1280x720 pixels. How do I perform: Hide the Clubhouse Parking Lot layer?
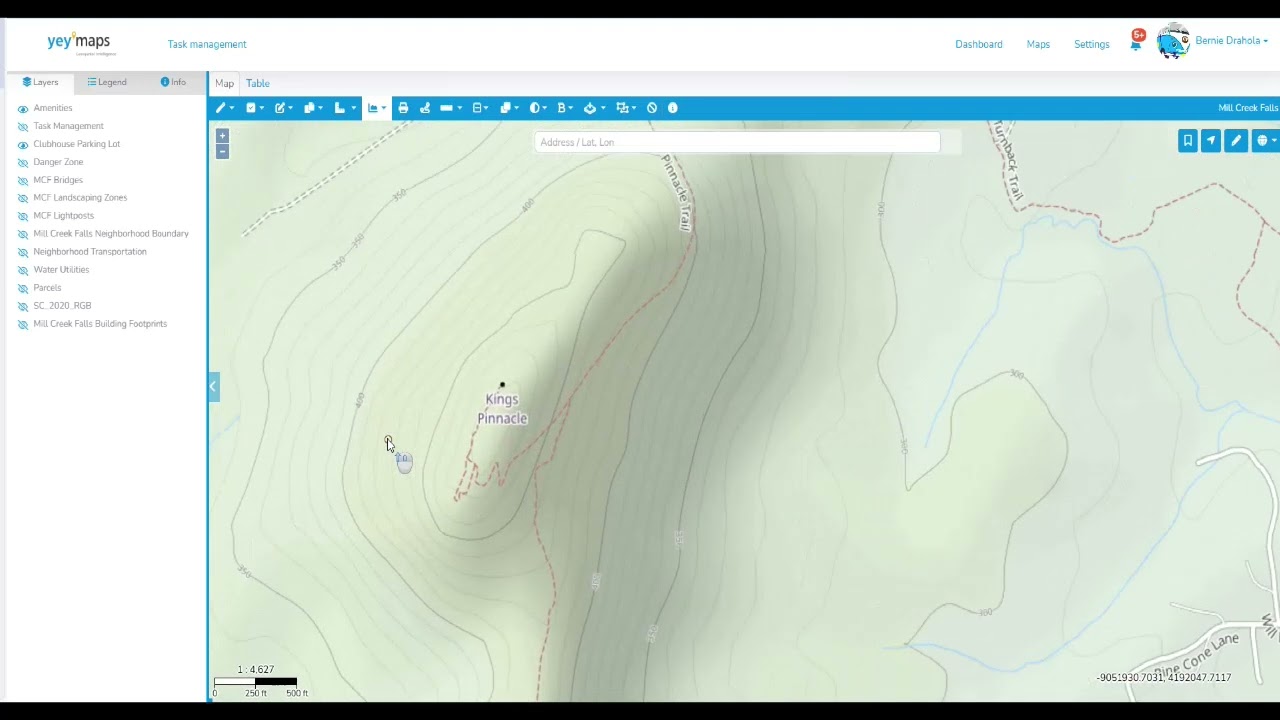click(x=23, y=145)
